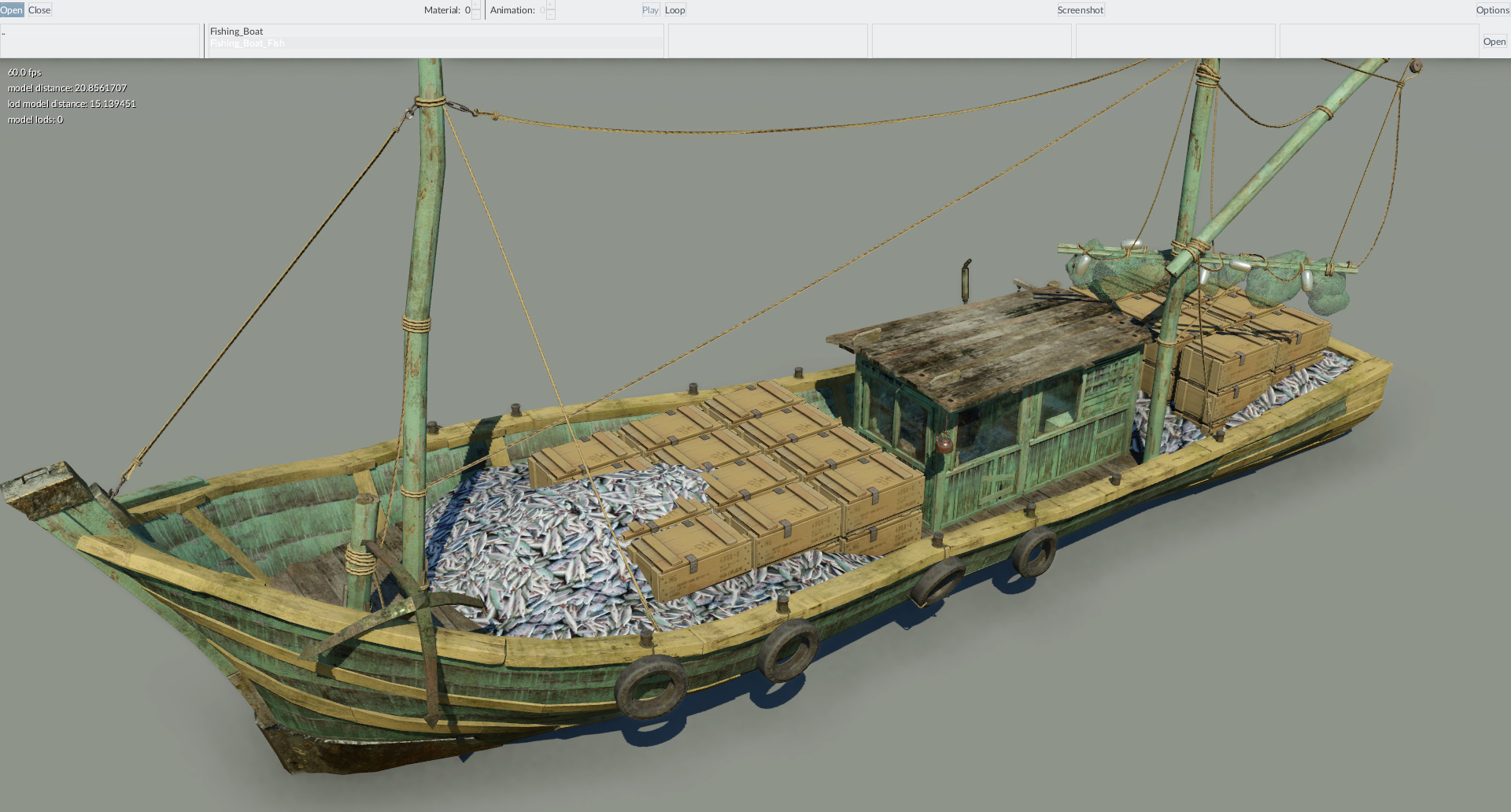
Task: Toggle the Loop animation button
Action: click(x=675, y=10)
